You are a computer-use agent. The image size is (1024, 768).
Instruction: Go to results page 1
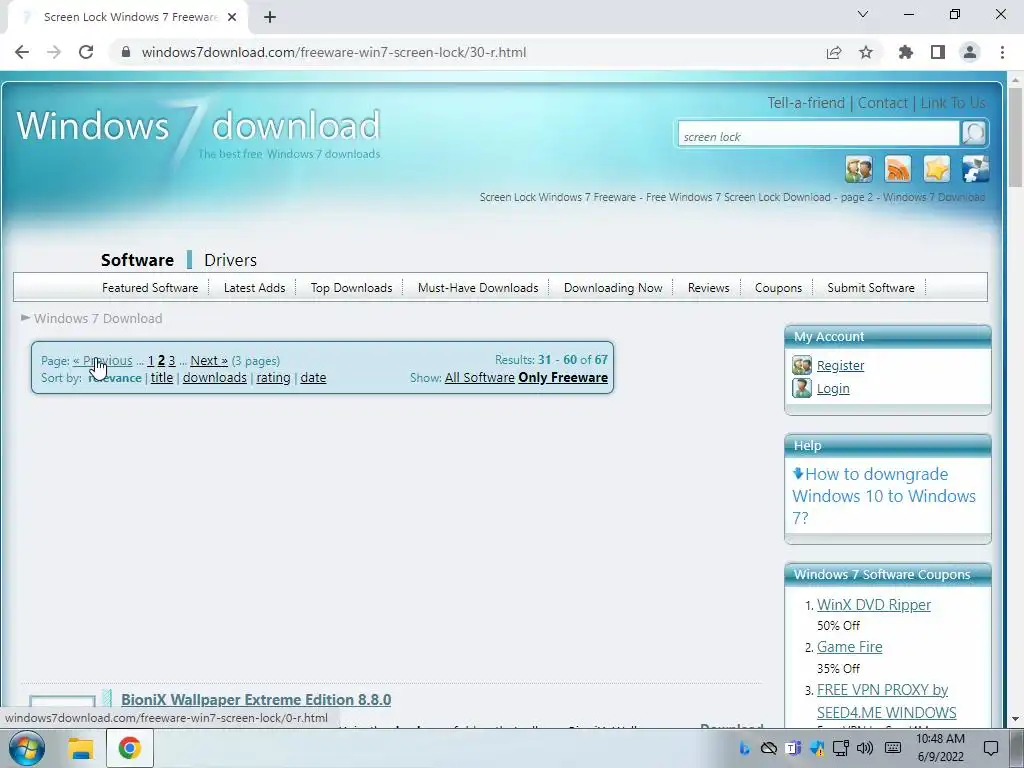(x=151, y=360)
